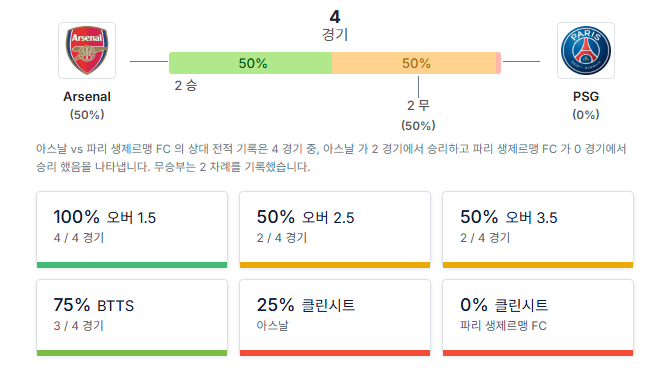Open the Arsenal team name link
Viewport: 664px width, 368px height.
tap(87, 97)
